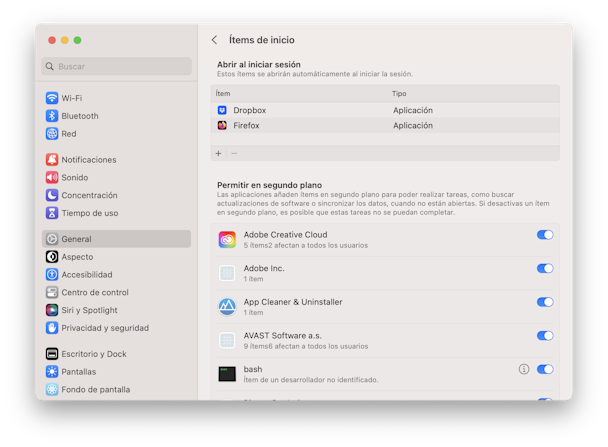Select the Concentración moon icon
The width and height of the screenshot is (608, 447).
point(52,195)
